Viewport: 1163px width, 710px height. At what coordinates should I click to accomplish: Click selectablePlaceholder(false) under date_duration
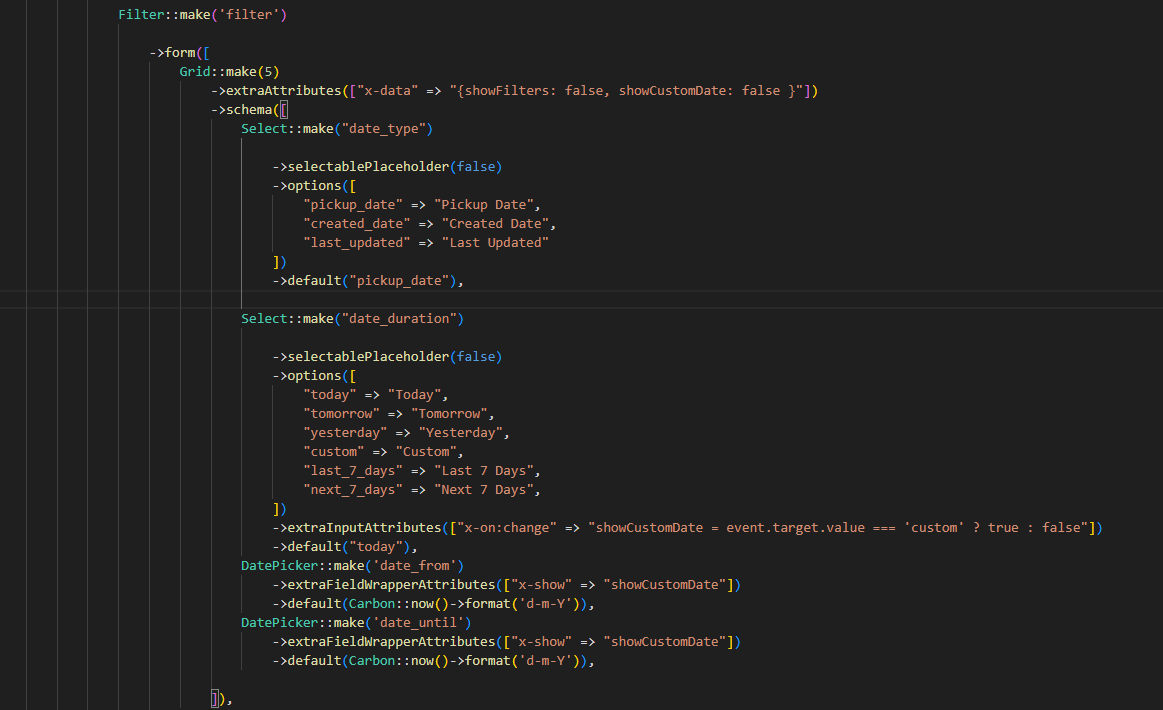pos(387,357)
